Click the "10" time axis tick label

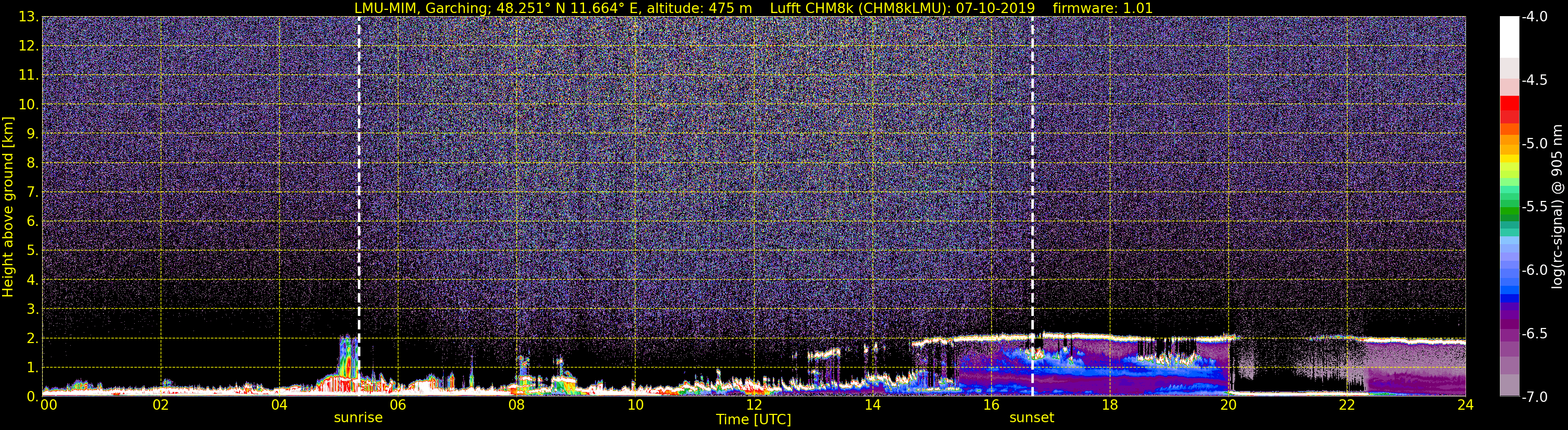pyautogui.click(x=636, y=405)
